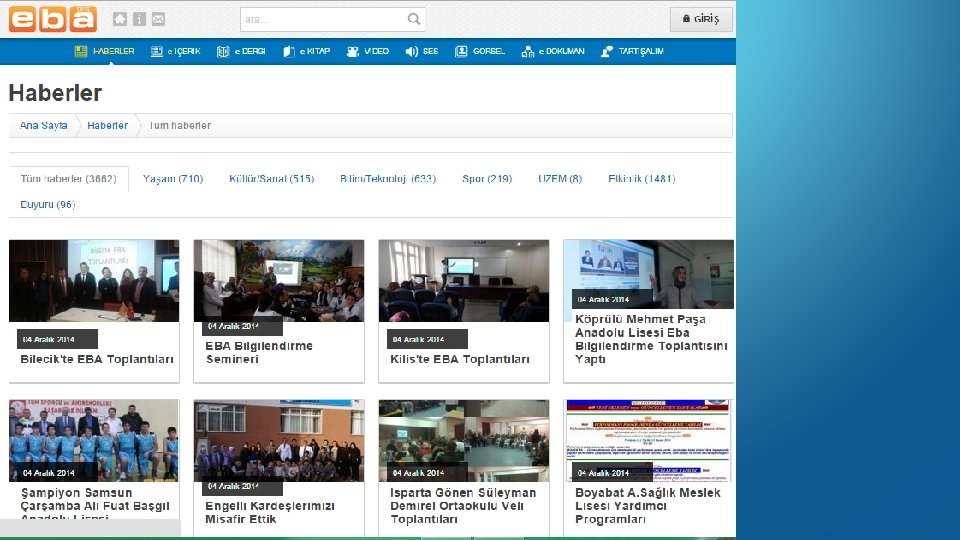Open SES in the navigation bar
960x540 pixels.
click(430, 51)
